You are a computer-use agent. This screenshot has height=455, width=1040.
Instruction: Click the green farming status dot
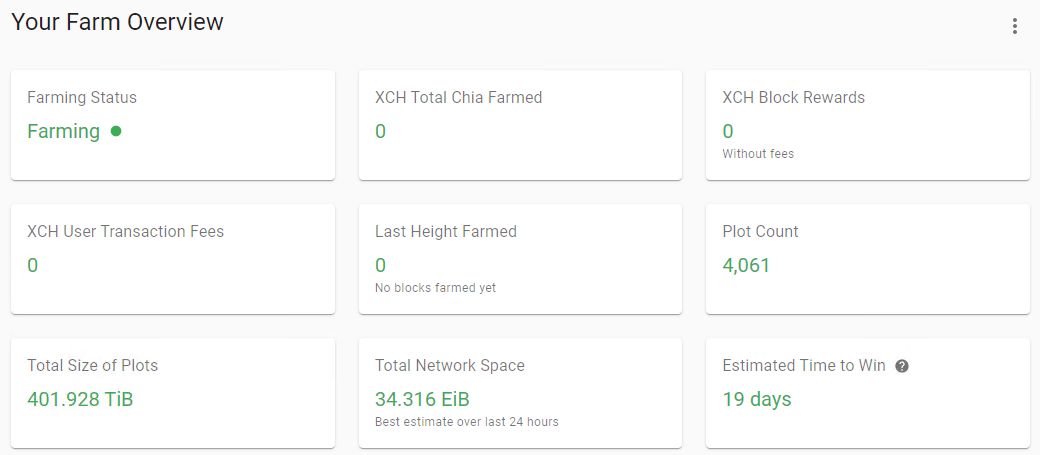pos(116,130)
